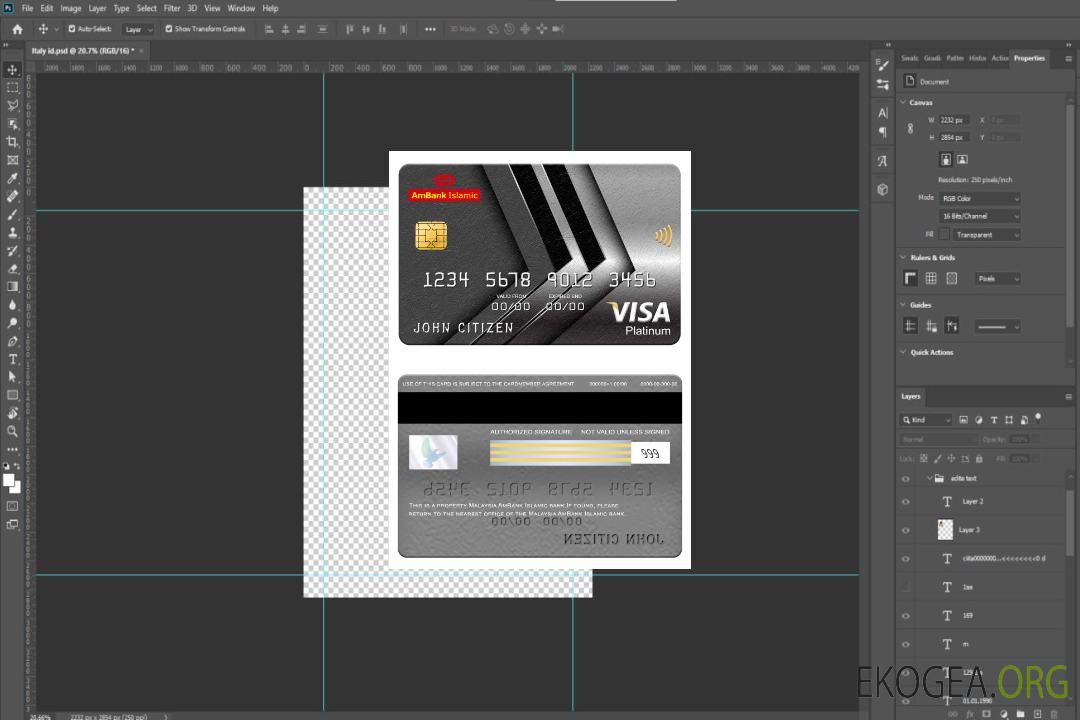Toggle the Auto-Select checkbox

click(x=72, y=29)
